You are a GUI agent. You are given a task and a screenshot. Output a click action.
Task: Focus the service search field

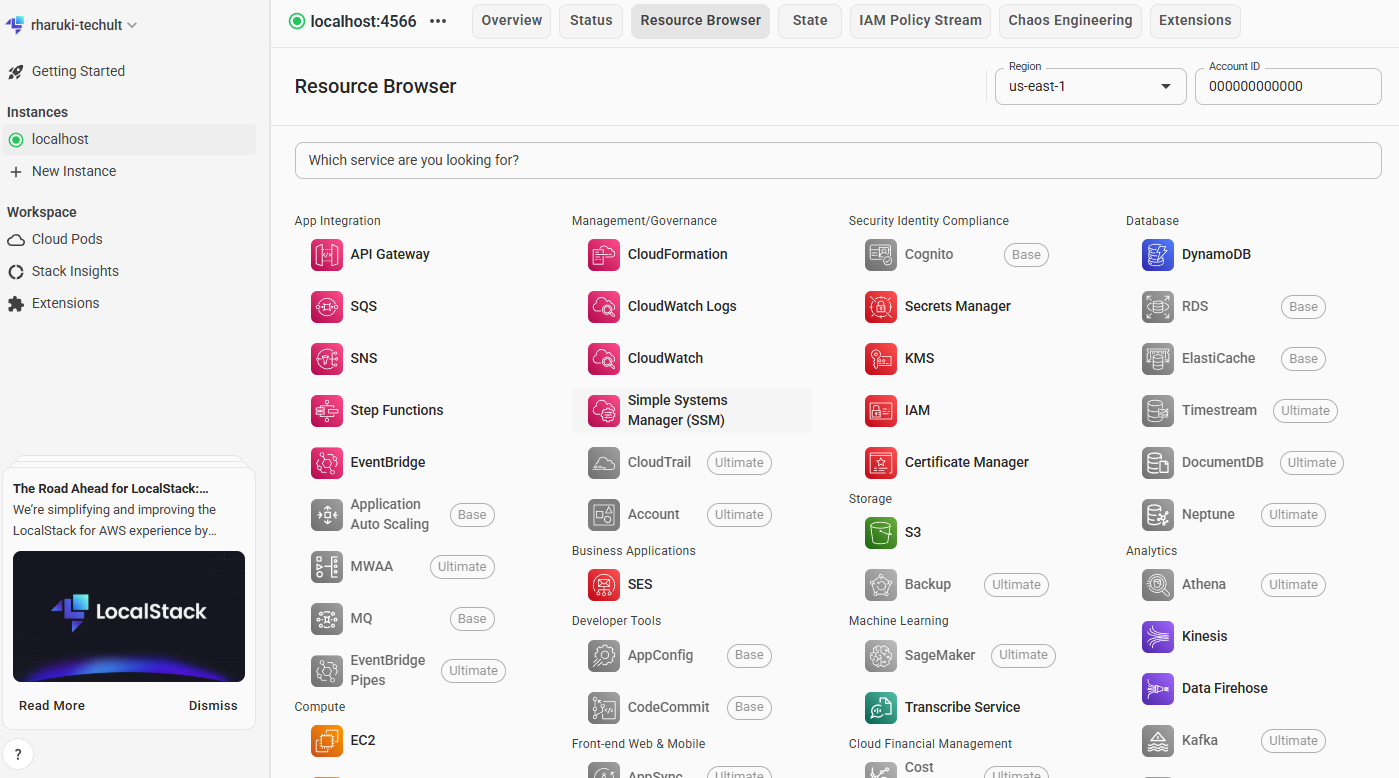point(838,161)
